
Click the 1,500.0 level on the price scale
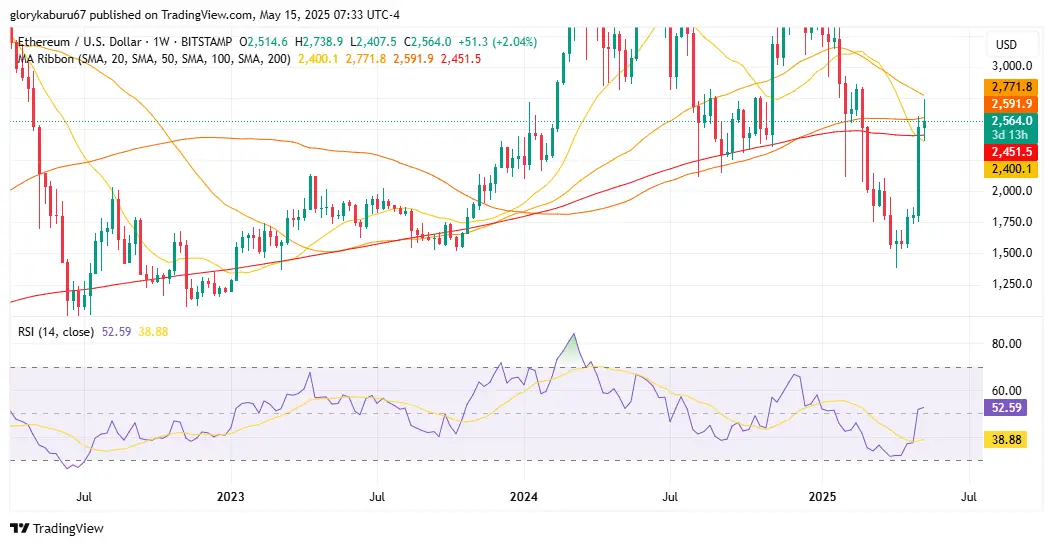coord(1011,253)
